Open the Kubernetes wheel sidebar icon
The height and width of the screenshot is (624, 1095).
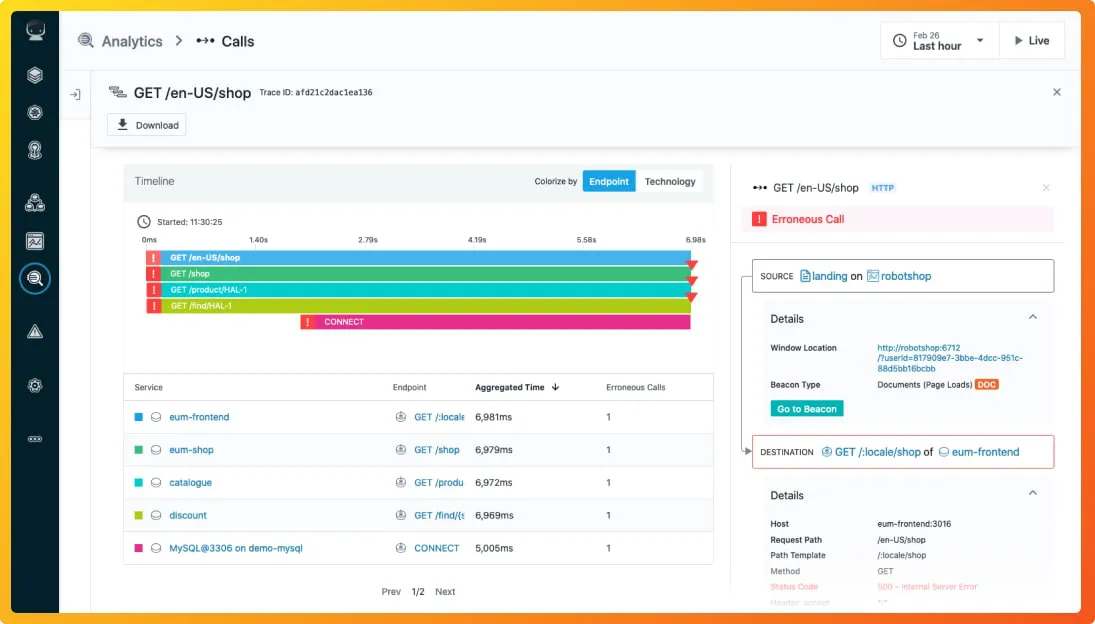pos(35,112)
